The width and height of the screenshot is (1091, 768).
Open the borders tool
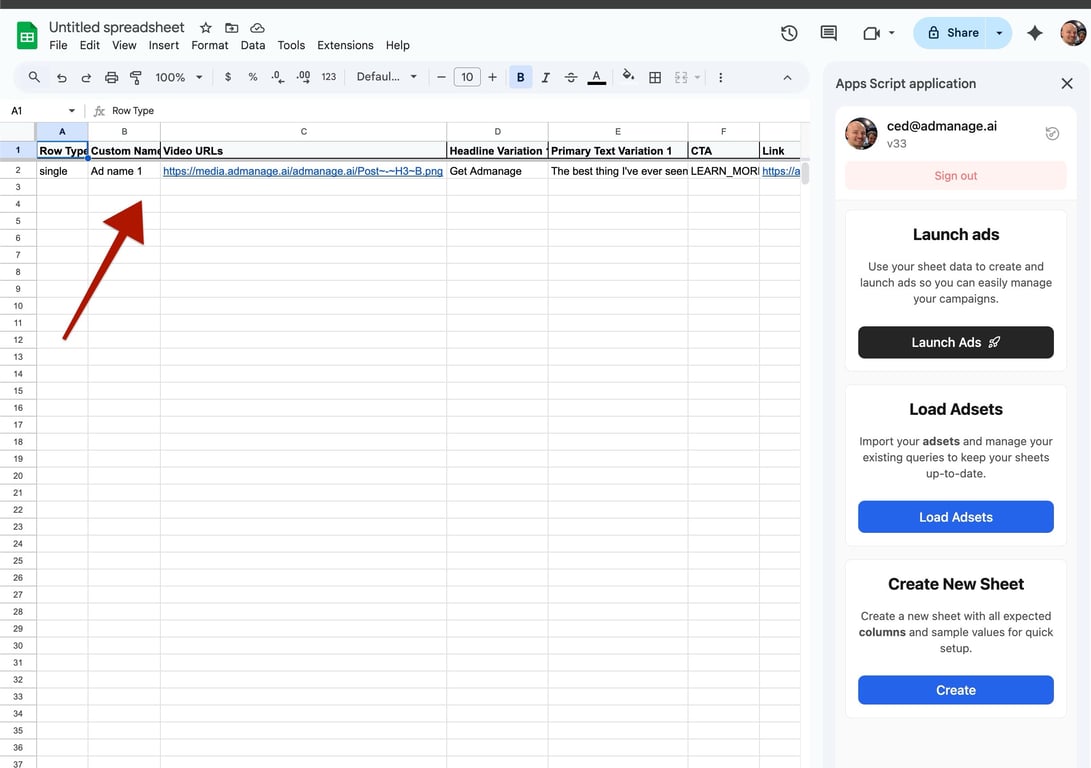click(655, 77)
